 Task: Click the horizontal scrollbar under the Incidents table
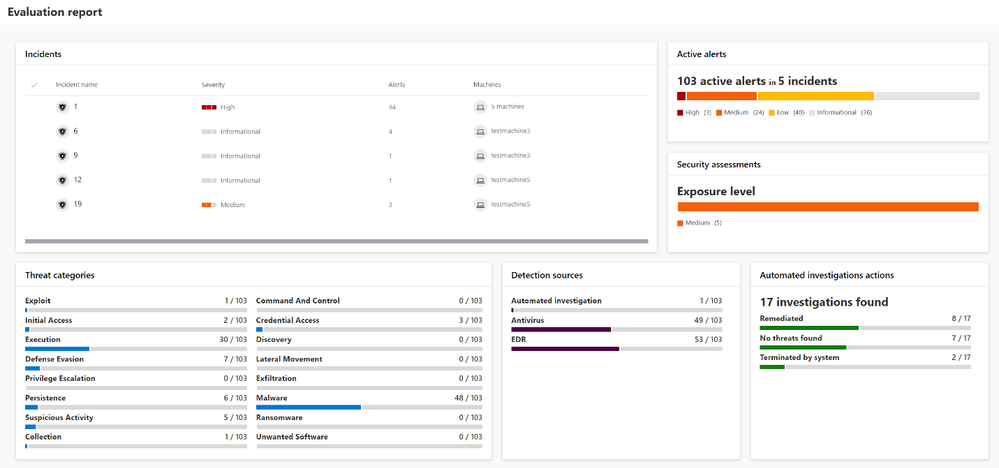(336, 241)
